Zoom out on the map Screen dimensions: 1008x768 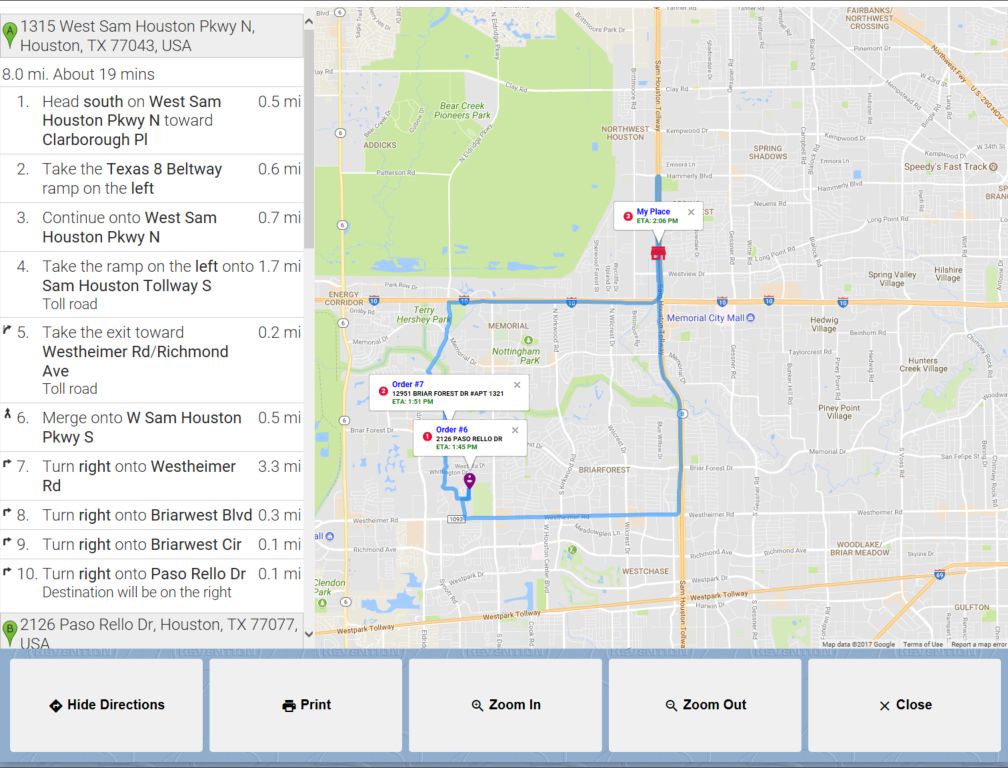coord(705,705)
